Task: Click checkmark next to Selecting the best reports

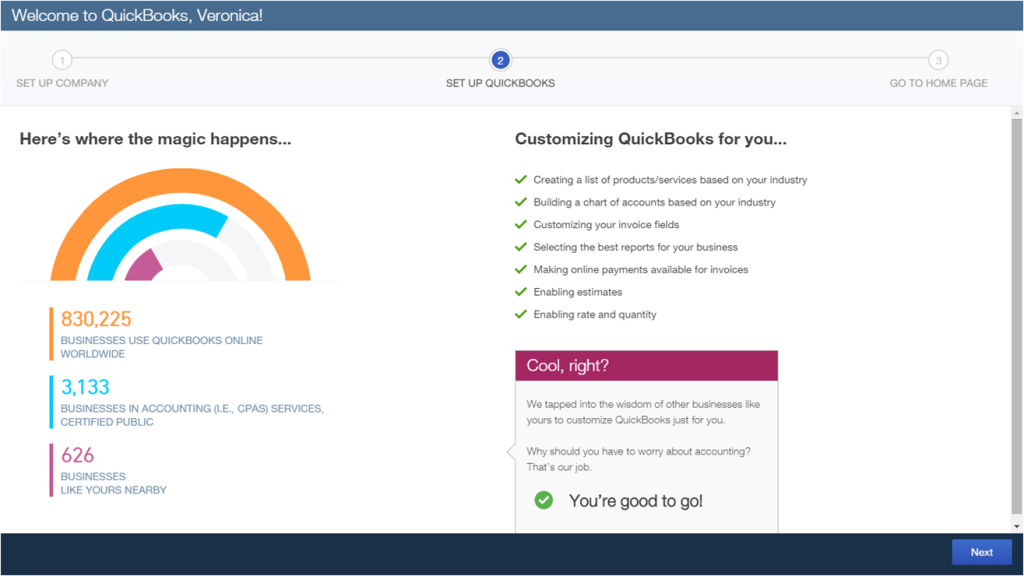Action: click(520, 247)
